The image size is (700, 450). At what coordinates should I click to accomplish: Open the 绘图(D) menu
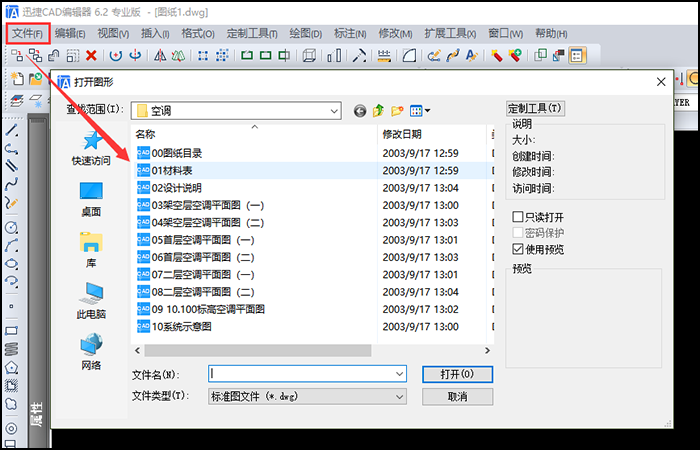click(306, 33)
